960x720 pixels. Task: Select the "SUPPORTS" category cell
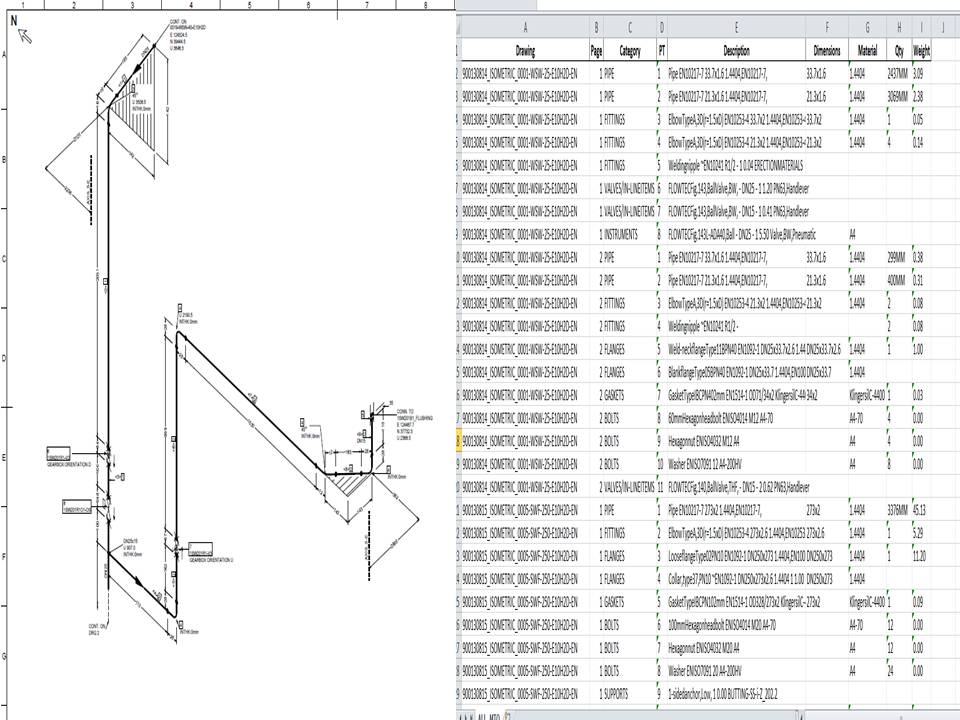click(629, 694)
